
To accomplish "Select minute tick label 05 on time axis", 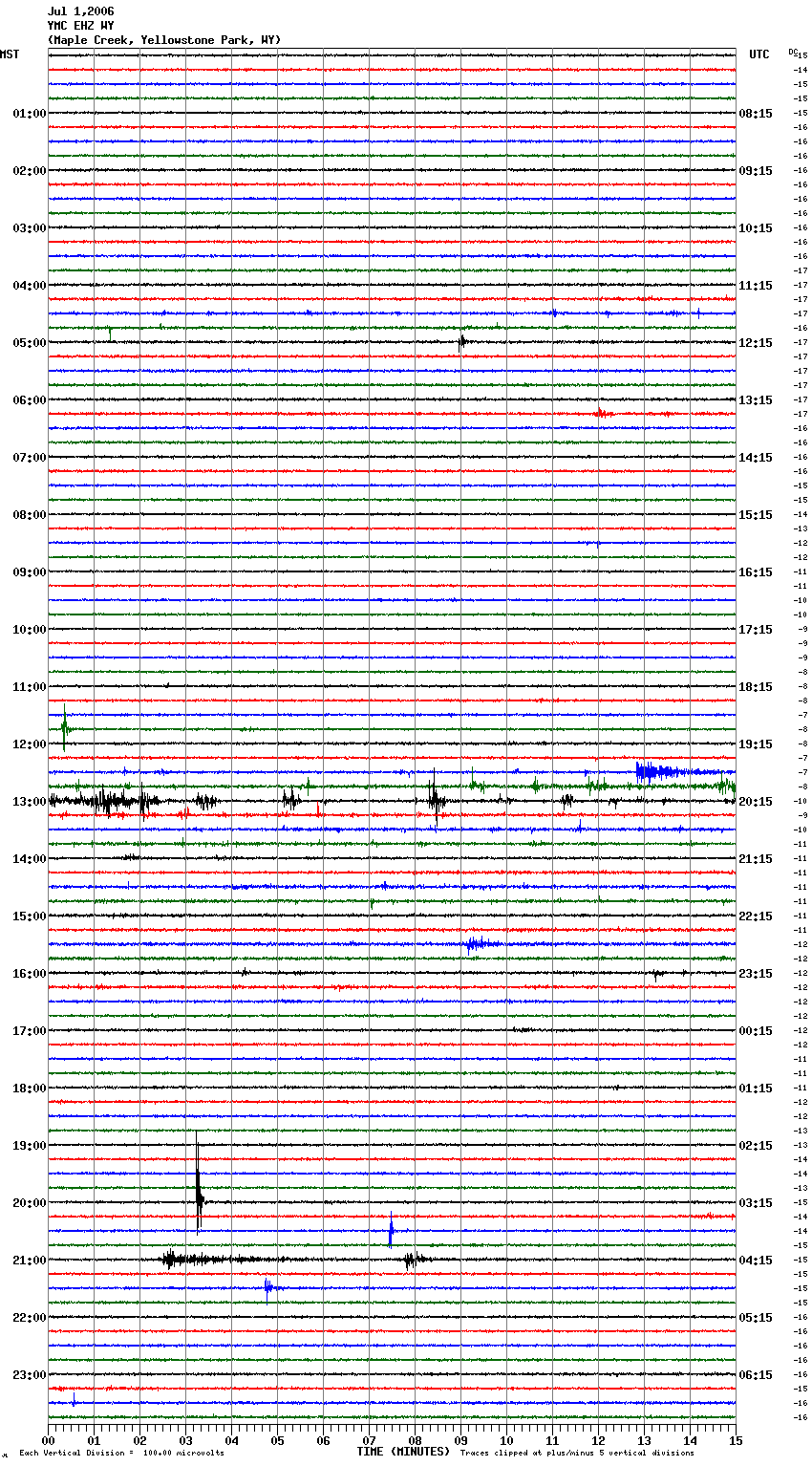I will (x=278, y=1440).
